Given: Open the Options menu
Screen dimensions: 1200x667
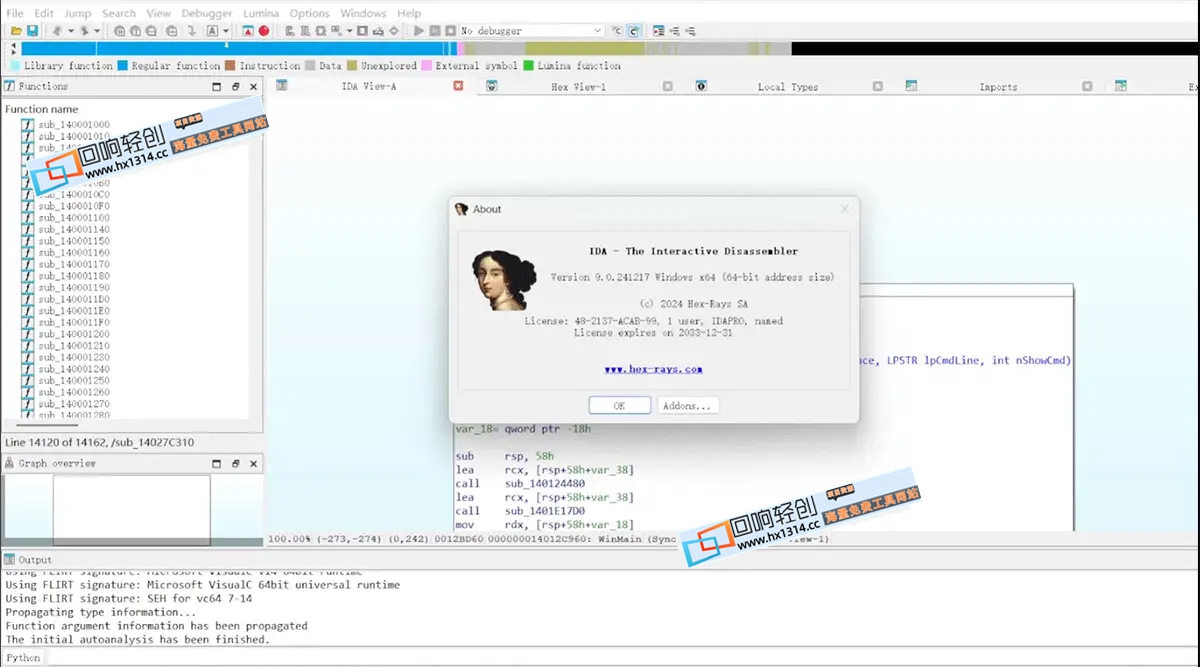Looking at the screenshot, I should pos(310,13).
